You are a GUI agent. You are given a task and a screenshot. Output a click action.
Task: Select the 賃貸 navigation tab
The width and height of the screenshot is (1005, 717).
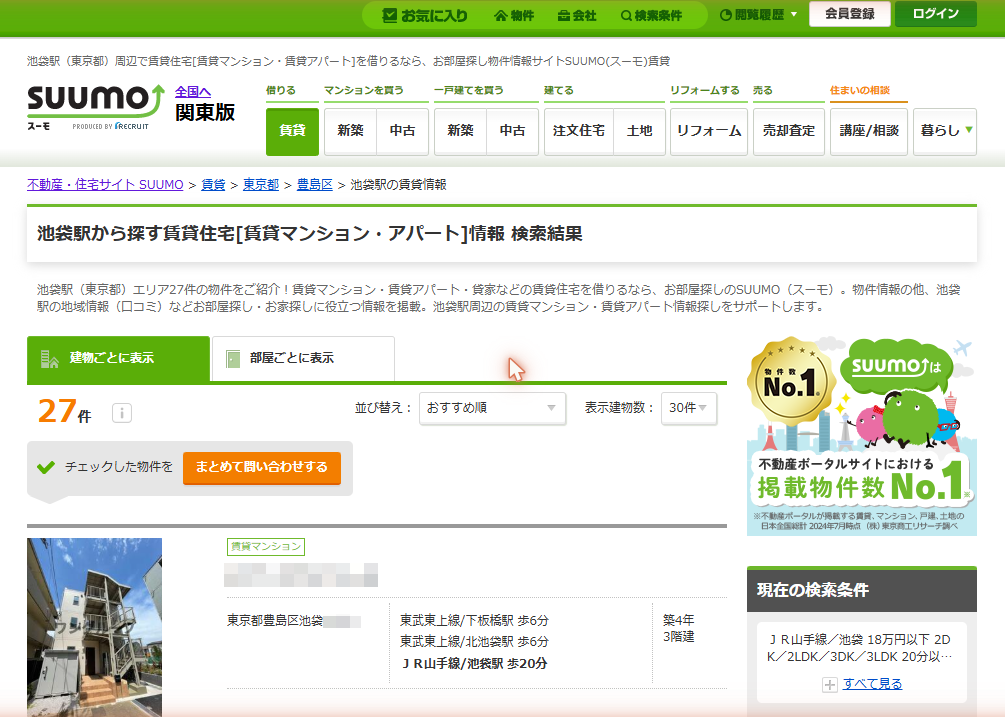(x=292, y=131)
